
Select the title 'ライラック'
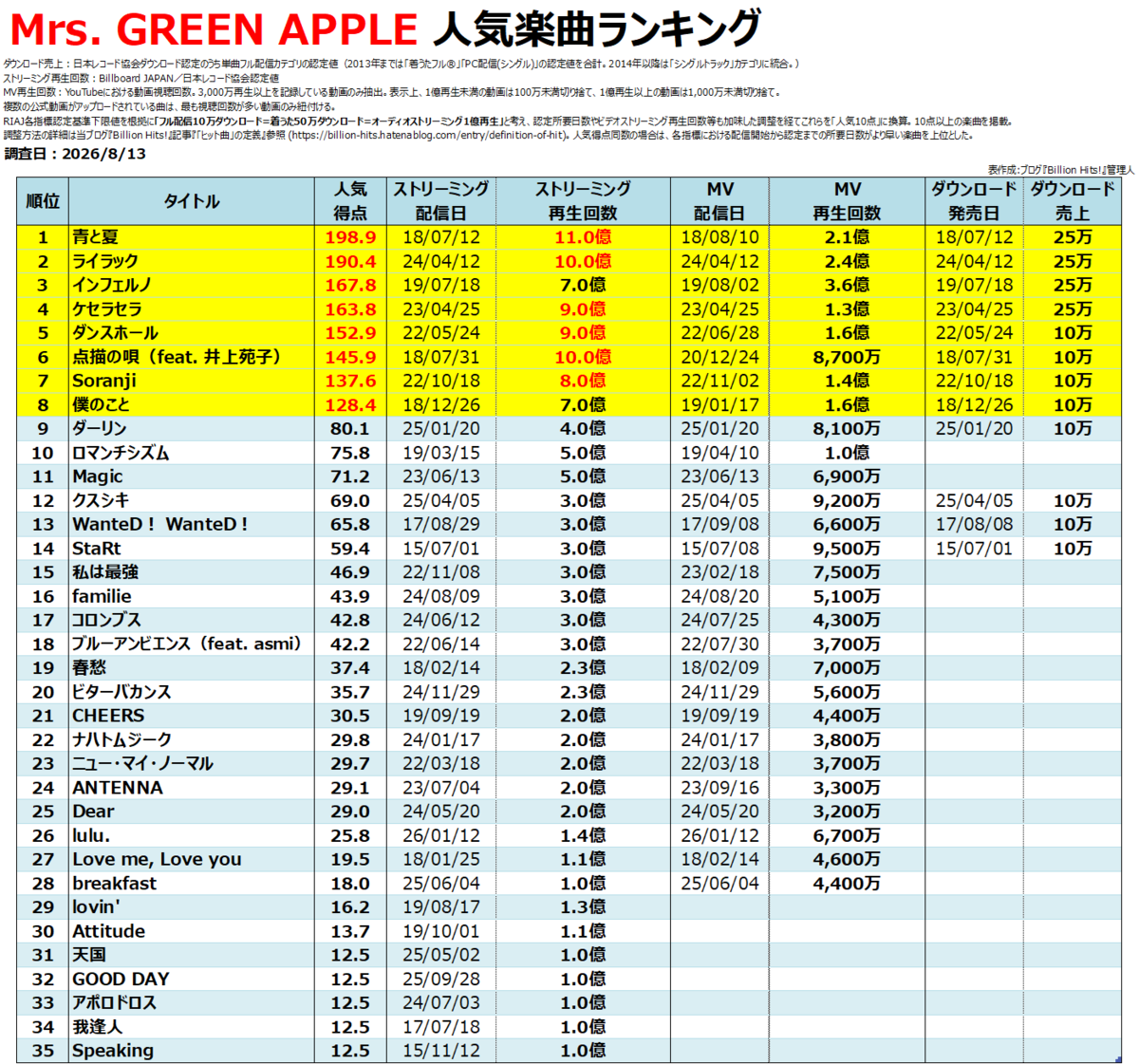[x=191, y=261]
